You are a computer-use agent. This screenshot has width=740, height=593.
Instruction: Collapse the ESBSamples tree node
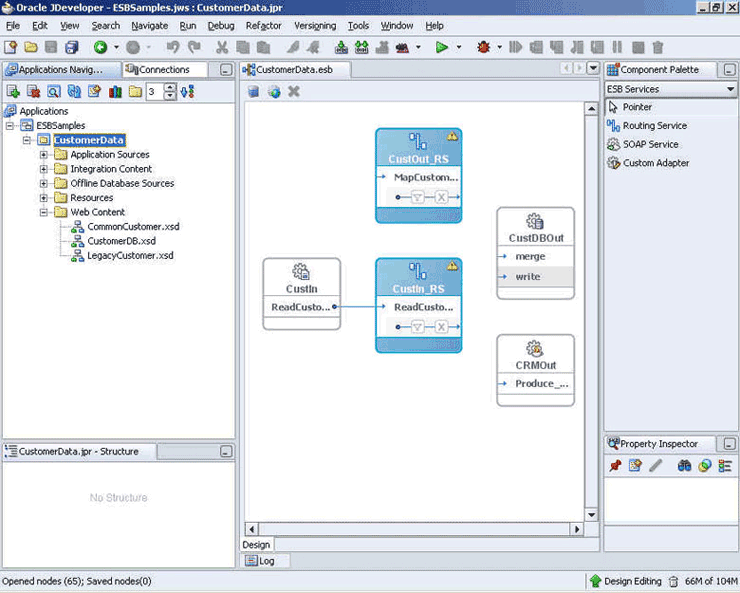(x=10, y=125)
